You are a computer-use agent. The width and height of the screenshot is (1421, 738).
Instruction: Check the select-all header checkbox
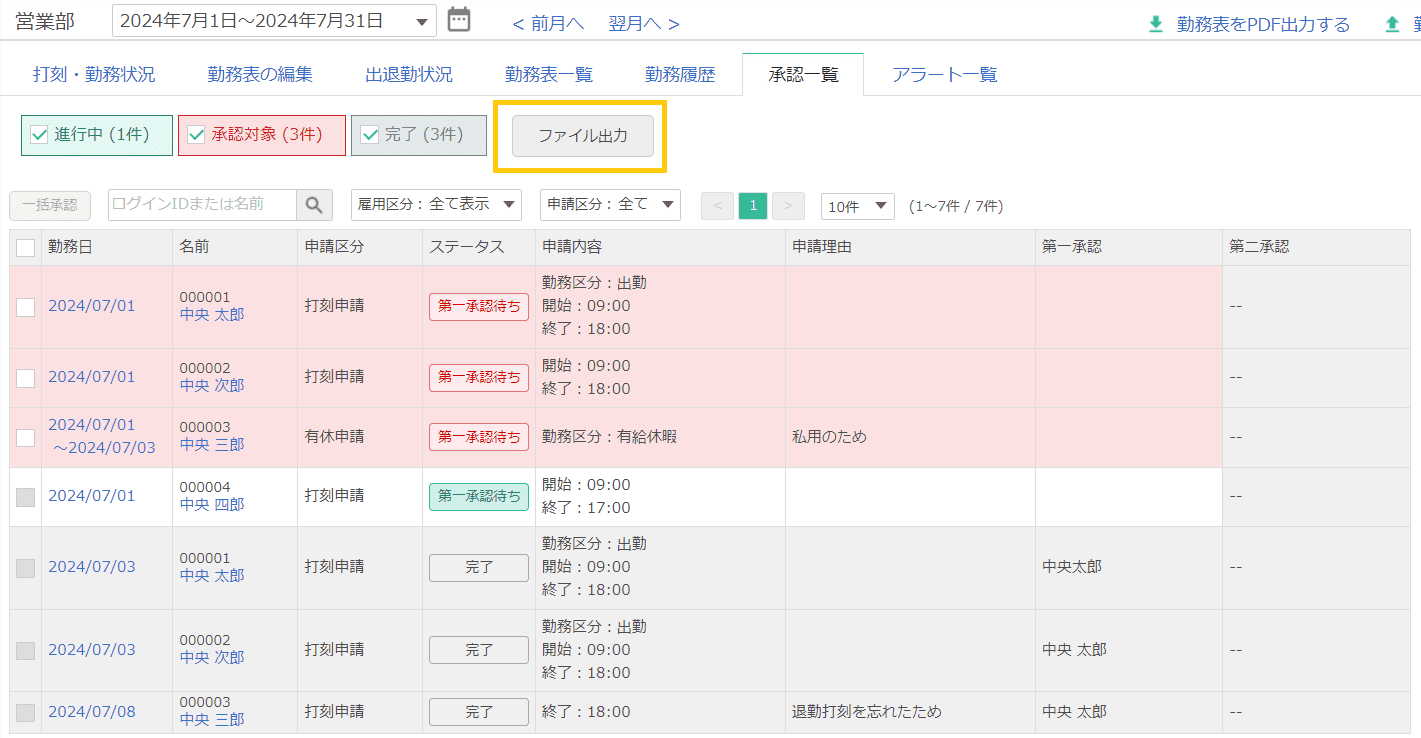pyautogui.click(x=26, y=248)
